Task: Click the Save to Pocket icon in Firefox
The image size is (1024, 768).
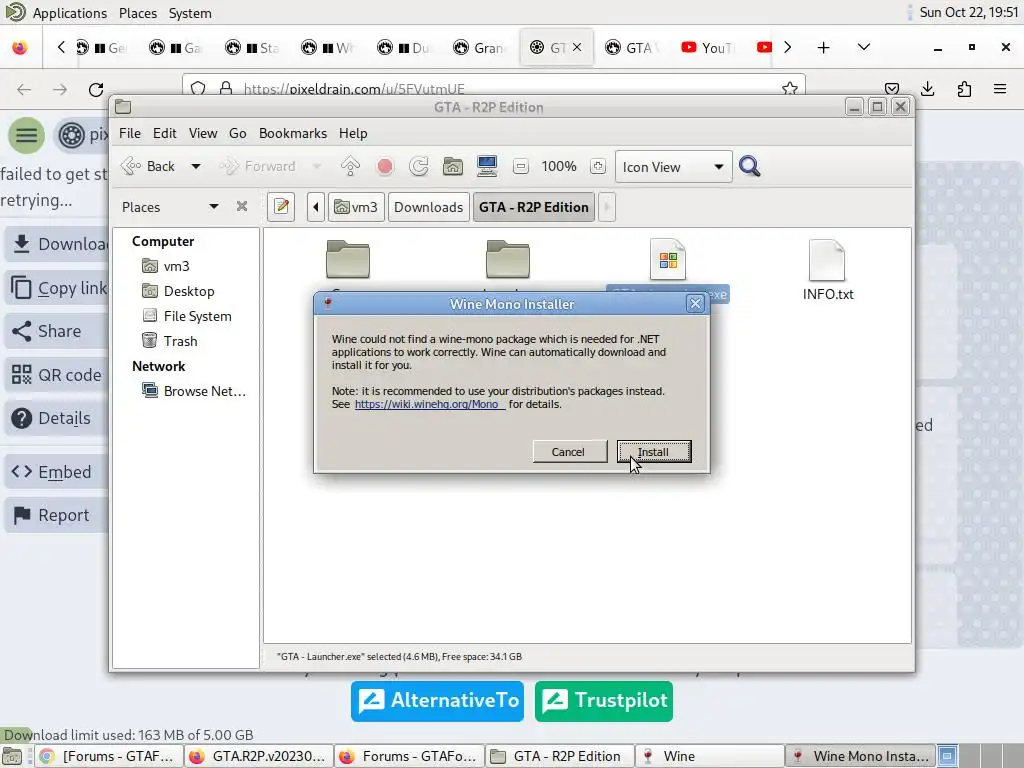Action: tap(891, 89)
